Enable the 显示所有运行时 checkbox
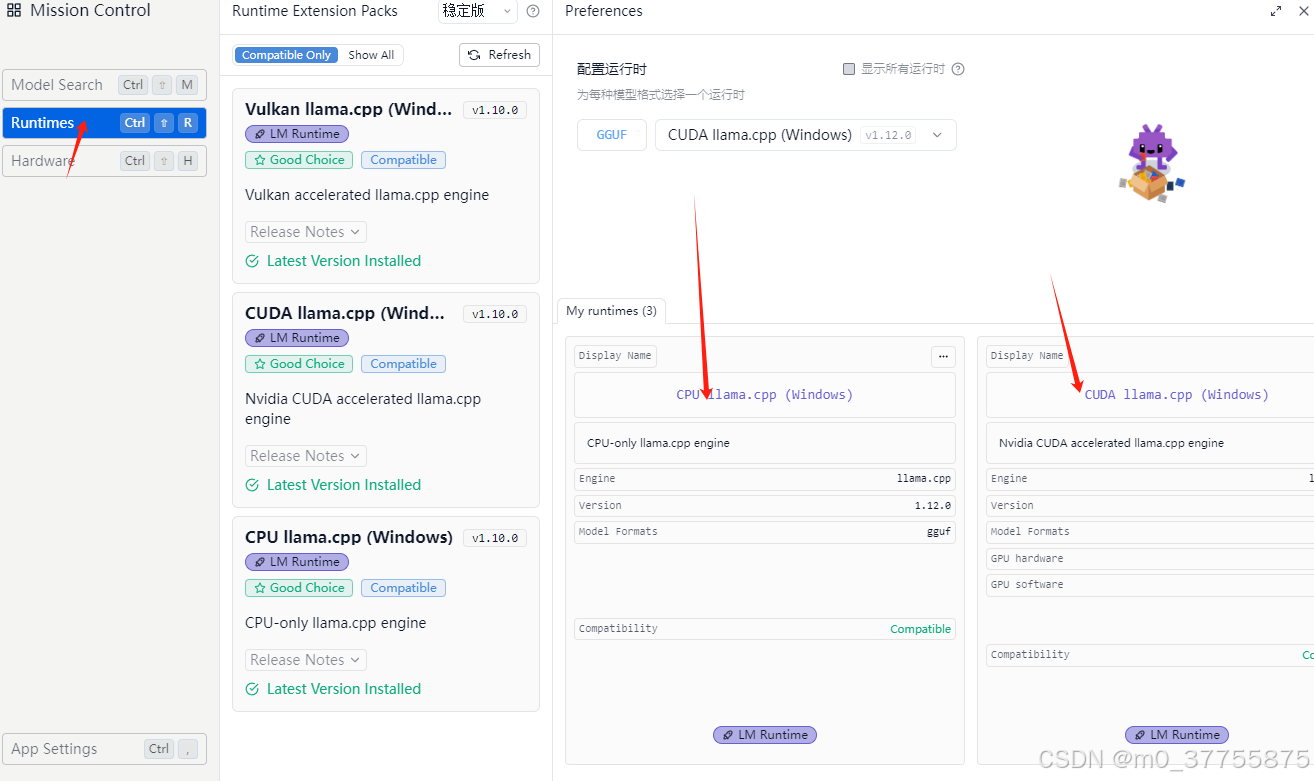Screen dimensions: 1314x781 coord(849,69)
